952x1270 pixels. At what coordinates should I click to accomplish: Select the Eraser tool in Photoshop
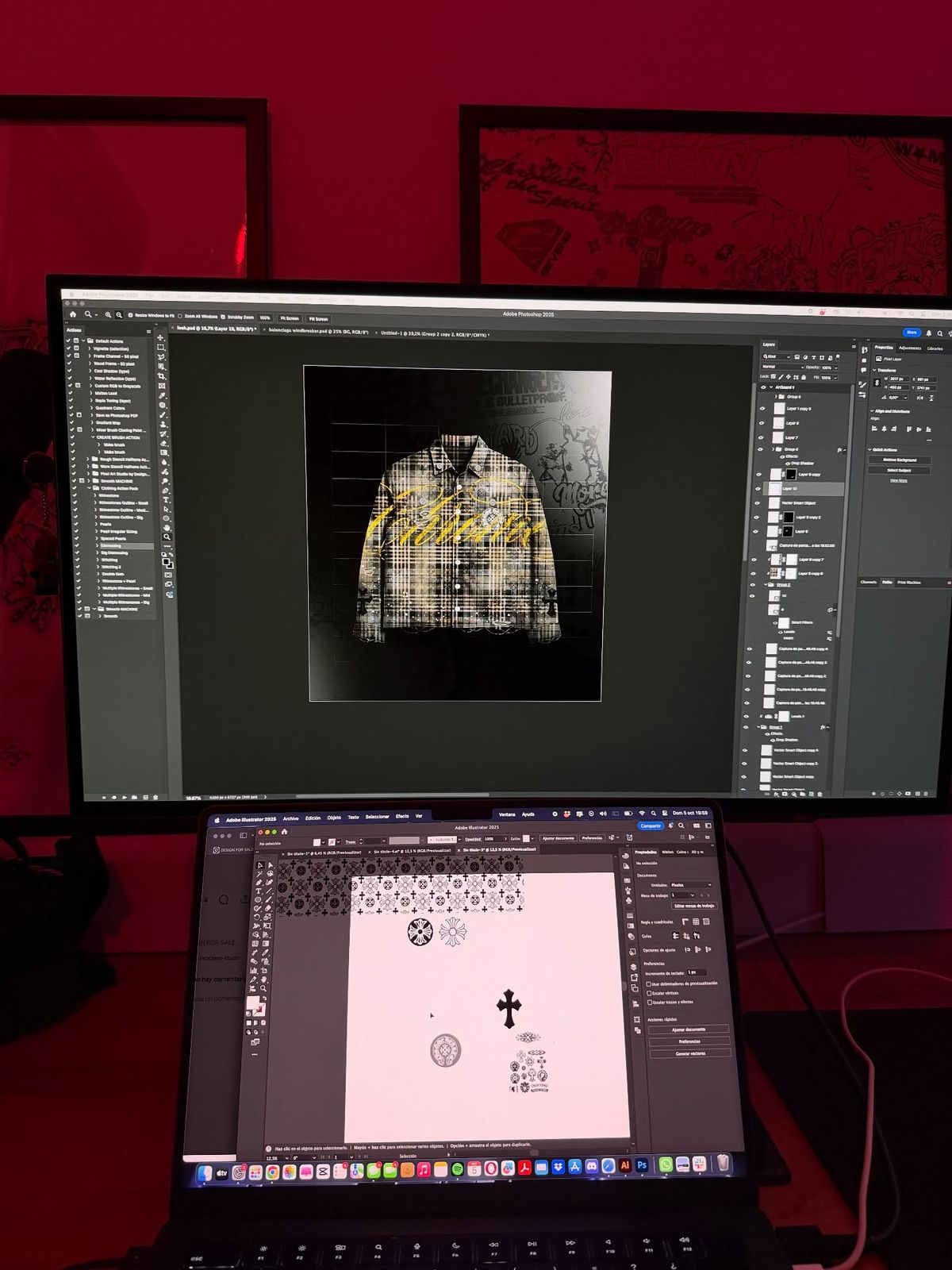[164, 444]
